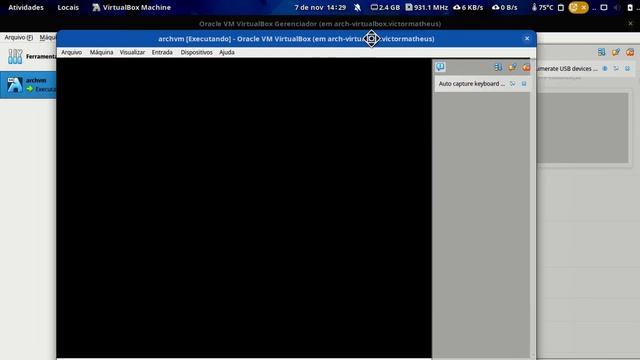Click list-view icon in Gerenciador toolbar
The image size is (640, 360).
point(602,52)
